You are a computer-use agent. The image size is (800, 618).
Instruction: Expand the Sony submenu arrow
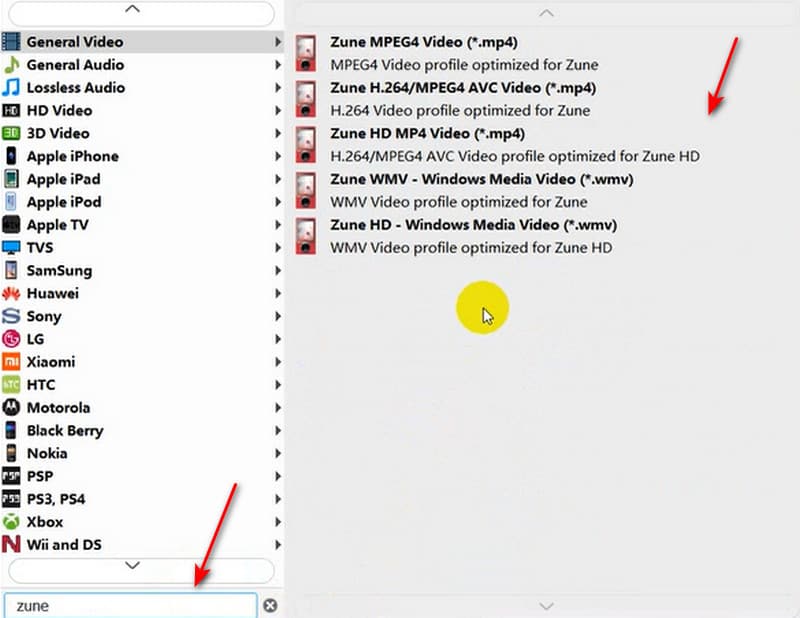(278, 316)
